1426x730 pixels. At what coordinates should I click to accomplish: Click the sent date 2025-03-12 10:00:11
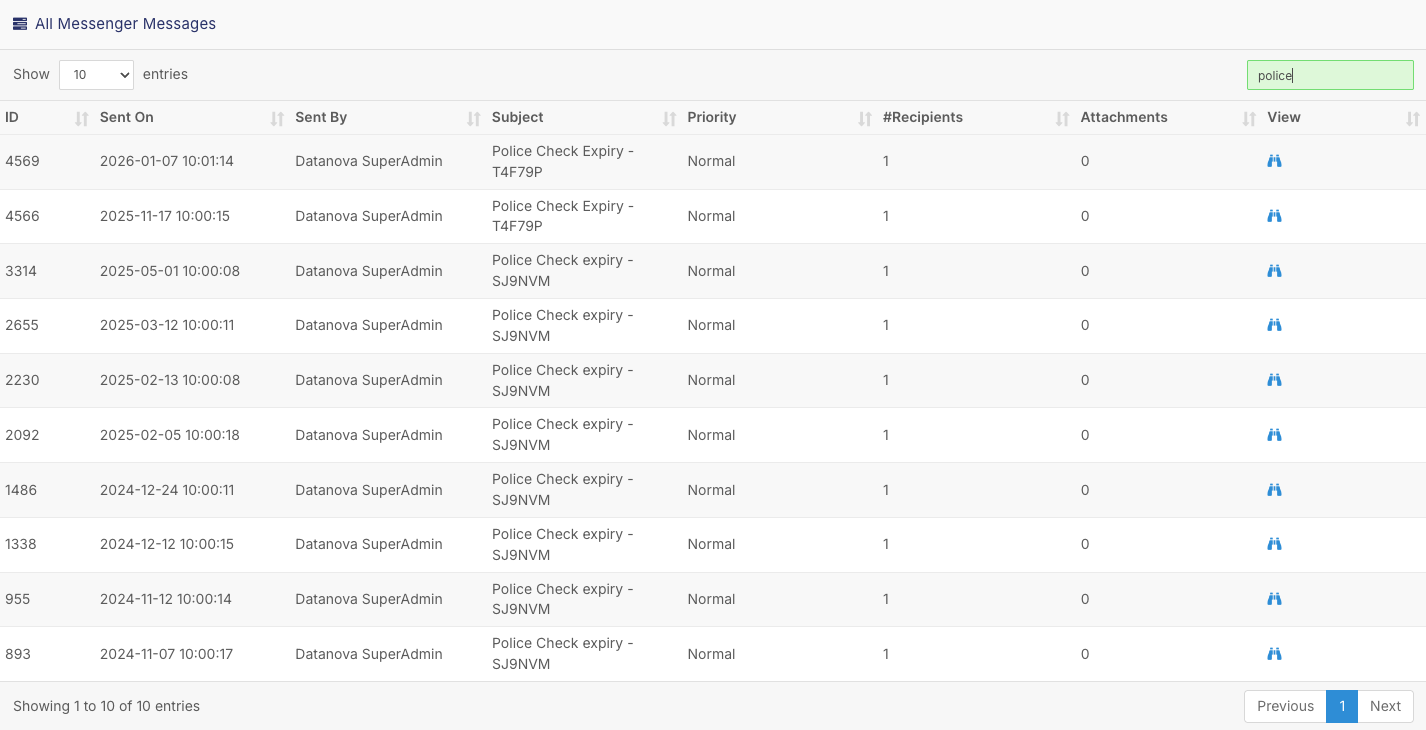click(167, 325)
